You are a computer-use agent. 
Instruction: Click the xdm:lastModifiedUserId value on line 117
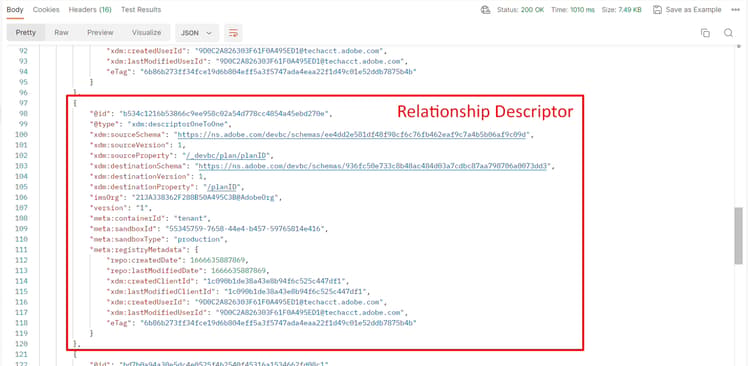(311, 313)
